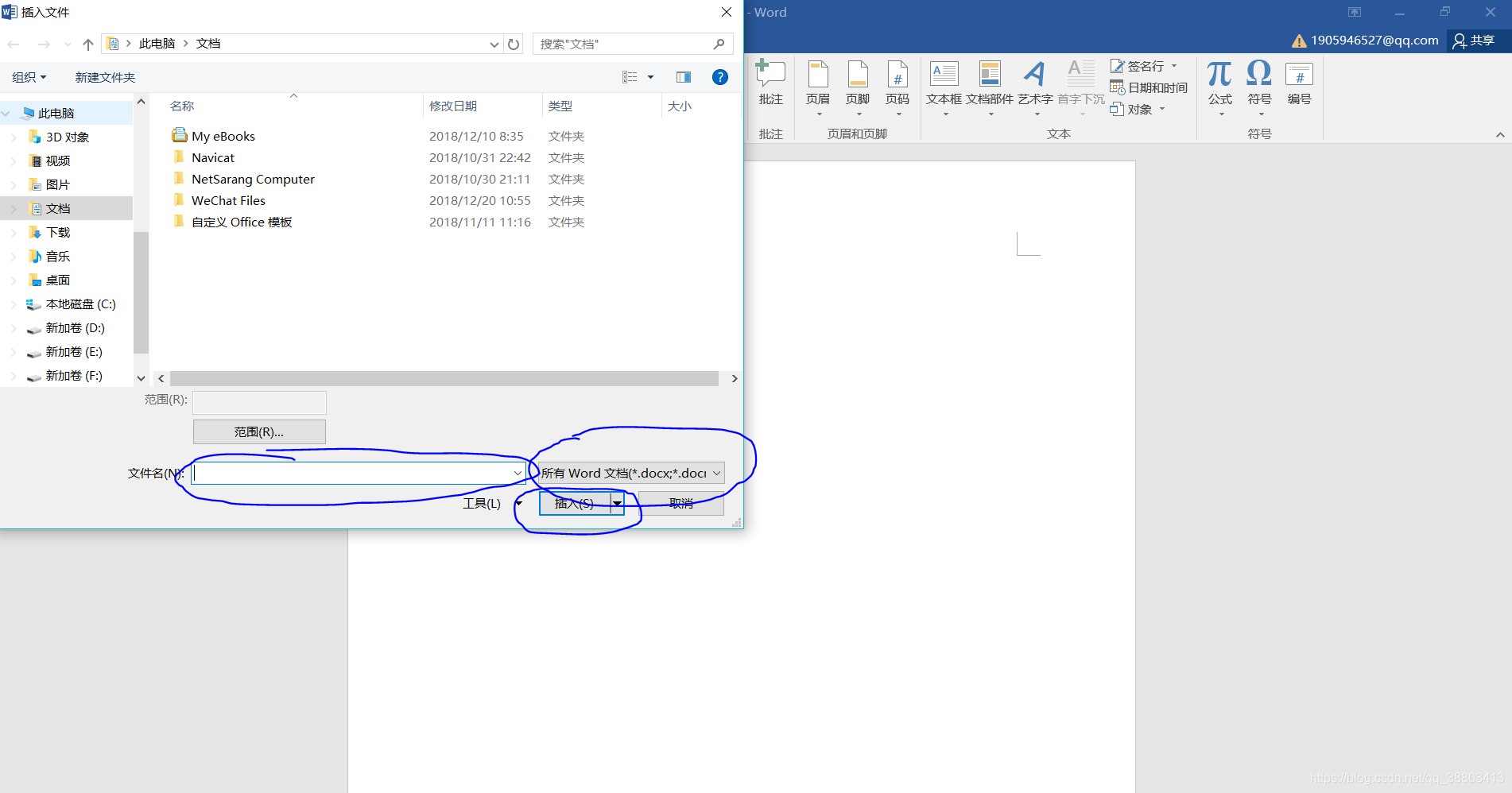Expand the 本地磁盘 (C:) tree node
1512x793 pixels.
[x=14, y=304]
